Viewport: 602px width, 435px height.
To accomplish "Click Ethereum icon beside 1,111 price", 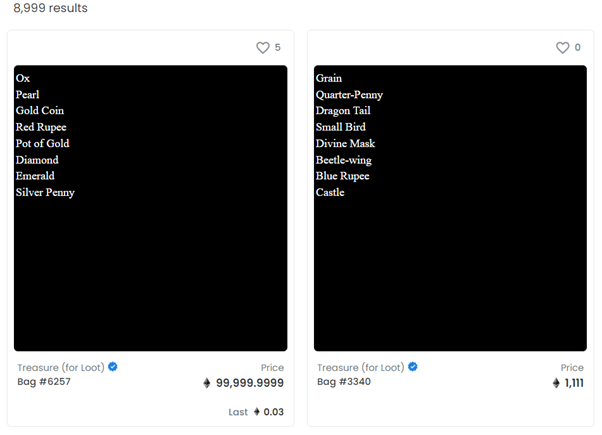I will pos(556,383).
